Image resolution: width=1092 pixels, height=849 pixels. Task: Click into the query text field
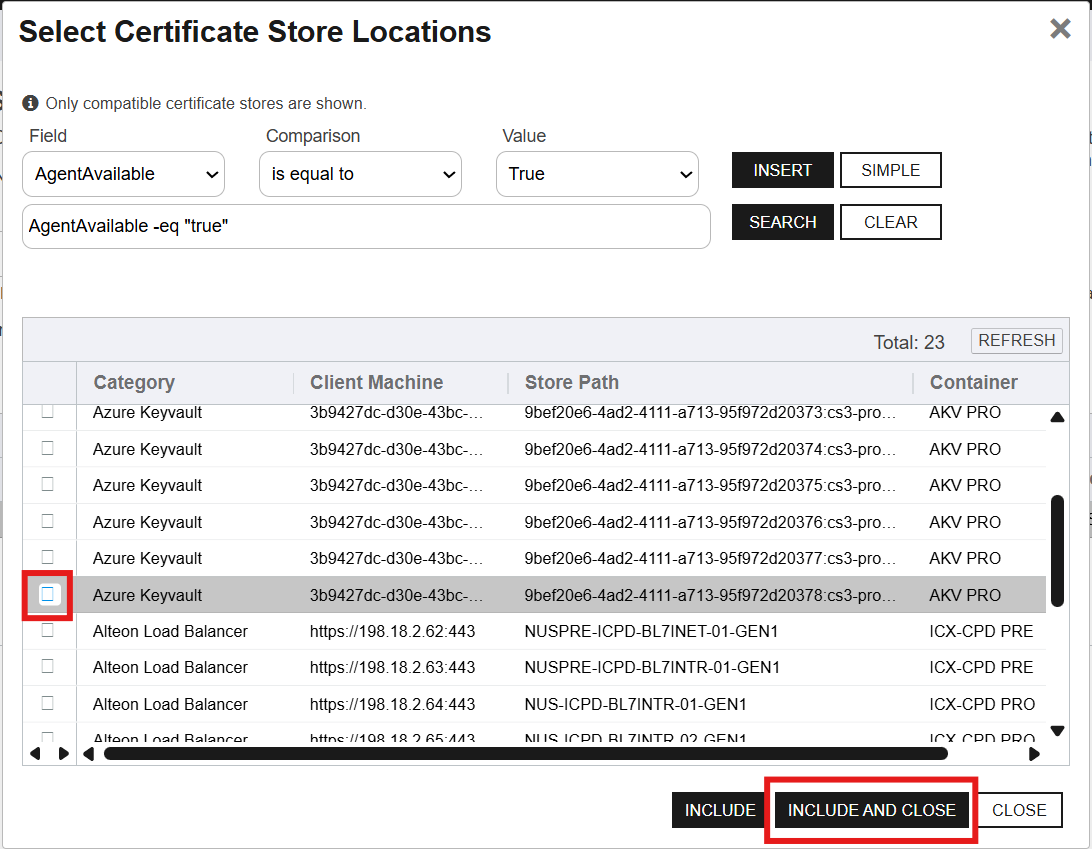366,227
